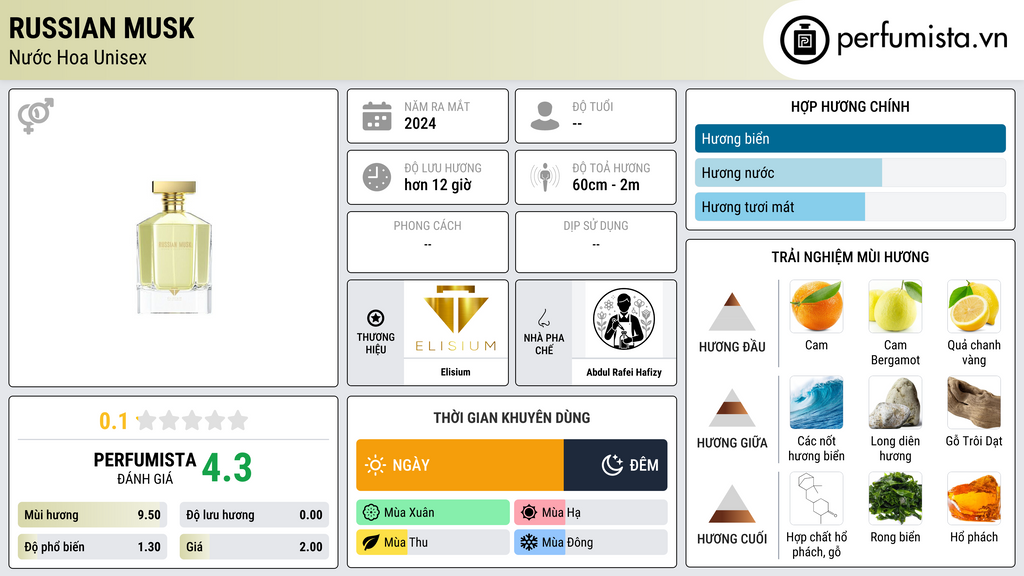Click the nose icon above Nhà pha chế
This screenshot has width=1024, height=576.
[543, 318]
